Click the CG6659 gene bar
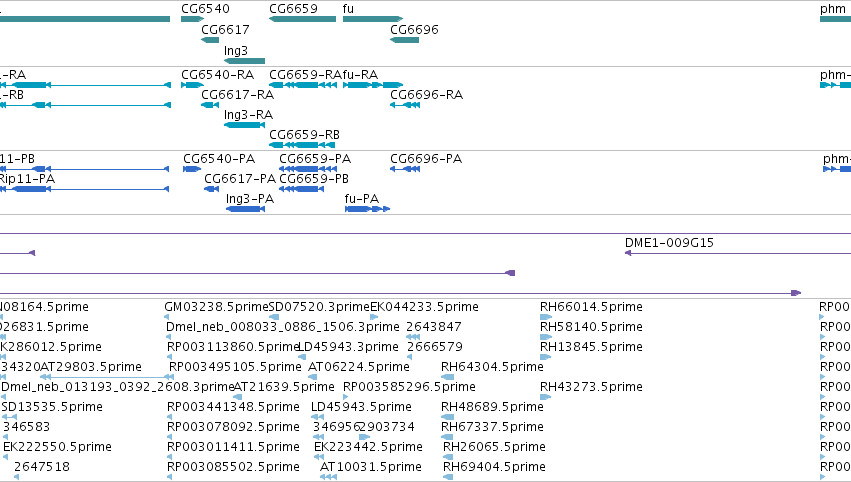The image size is (851, 482). (x=302, y=19)
